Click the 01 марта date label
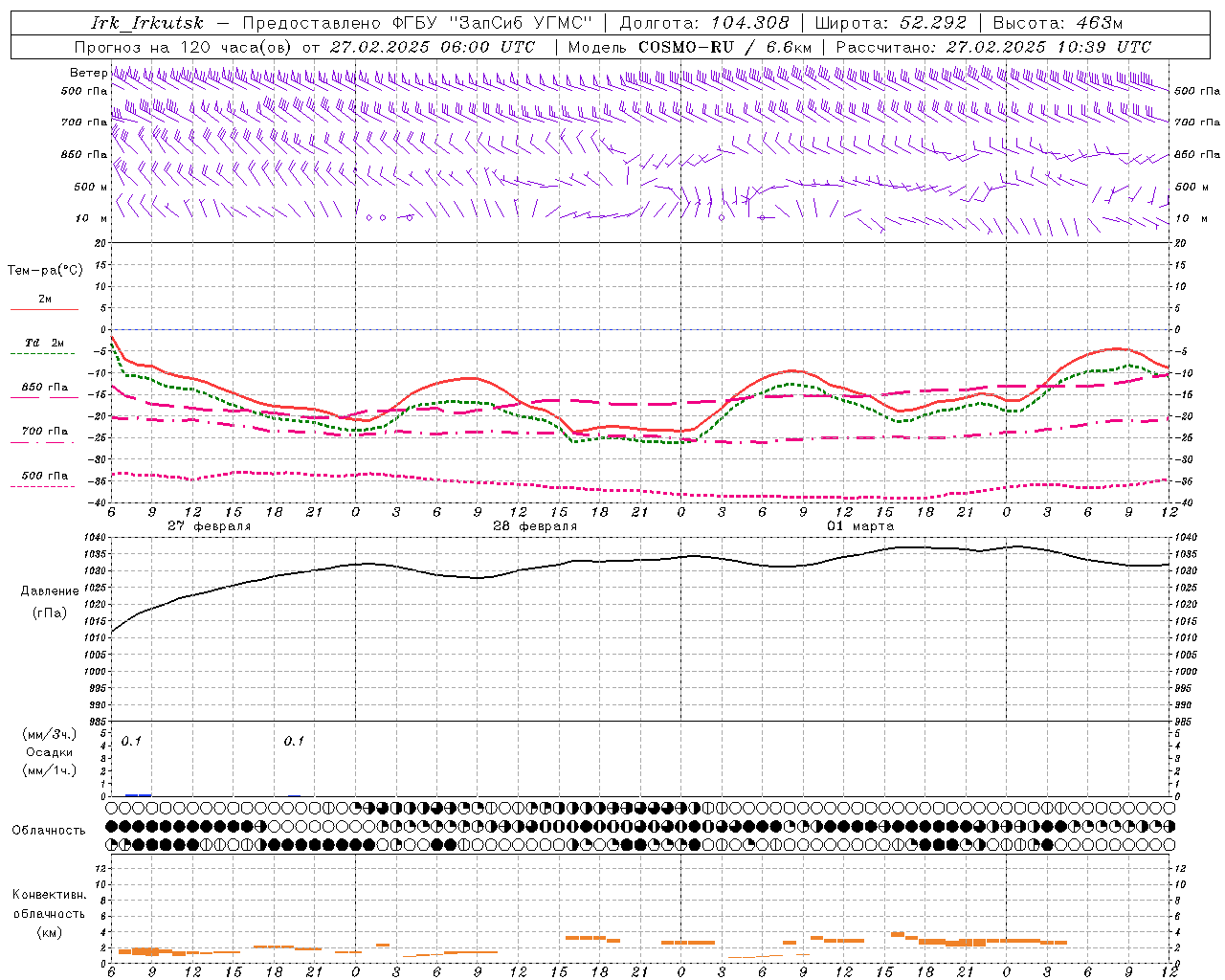The height and width of the screenshot is (980, 1225). (x=860, y=526)
